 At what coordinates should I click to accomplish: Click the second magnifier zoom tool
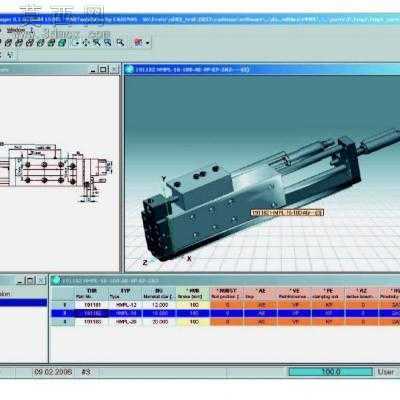108,43
